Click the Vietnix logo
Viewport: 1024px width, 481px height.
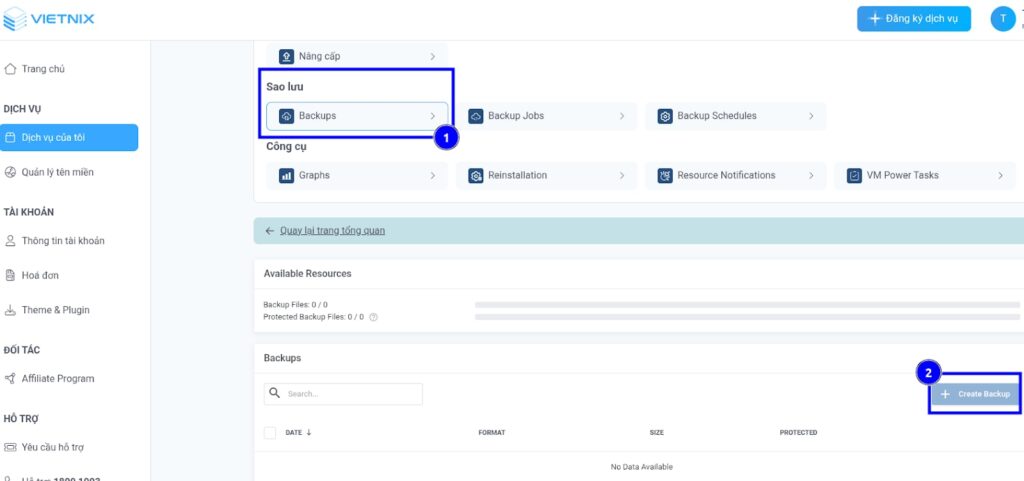49,18
